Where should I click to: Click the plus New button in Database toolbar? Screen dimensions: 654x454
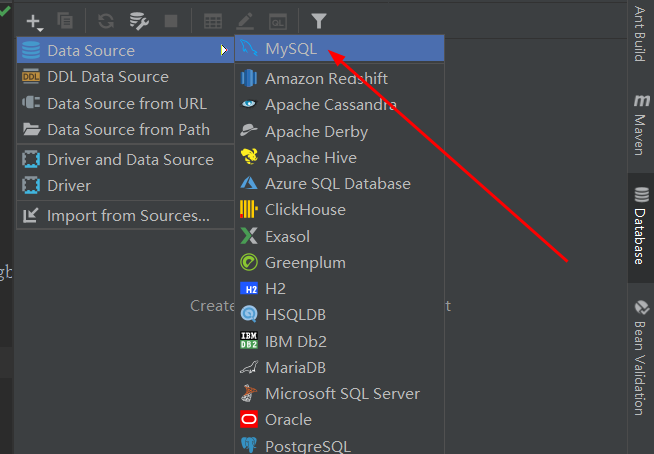34,21
